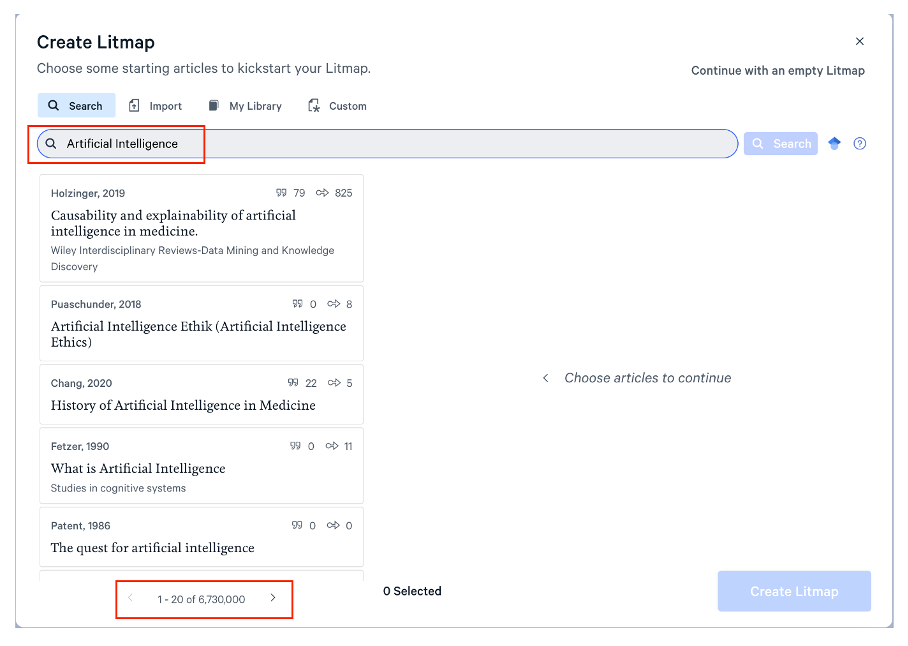Image resolution: width=908 pixels, height=646 pixels.
Task: Click the search help question mark icon
Action: pyautogui.click(x=860, y=144)
